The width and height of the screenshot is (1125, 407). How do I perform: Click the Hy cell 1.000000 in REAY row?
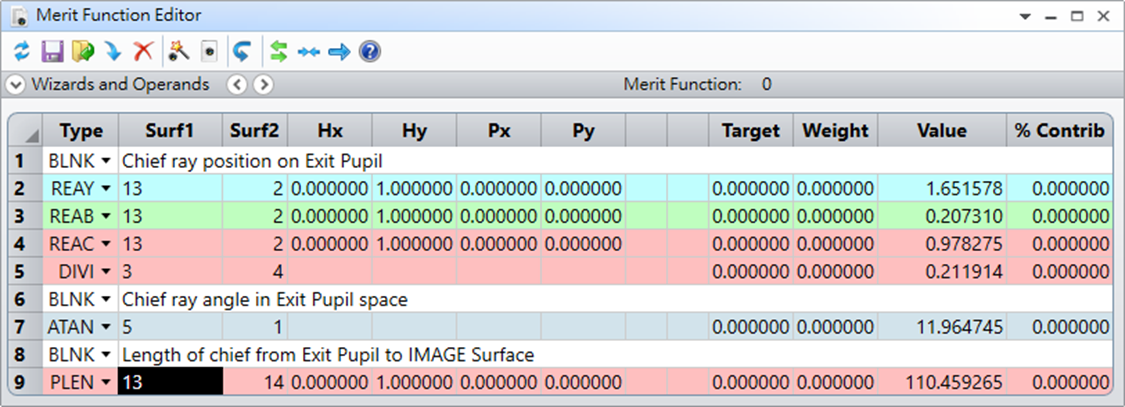pos(414,189)
